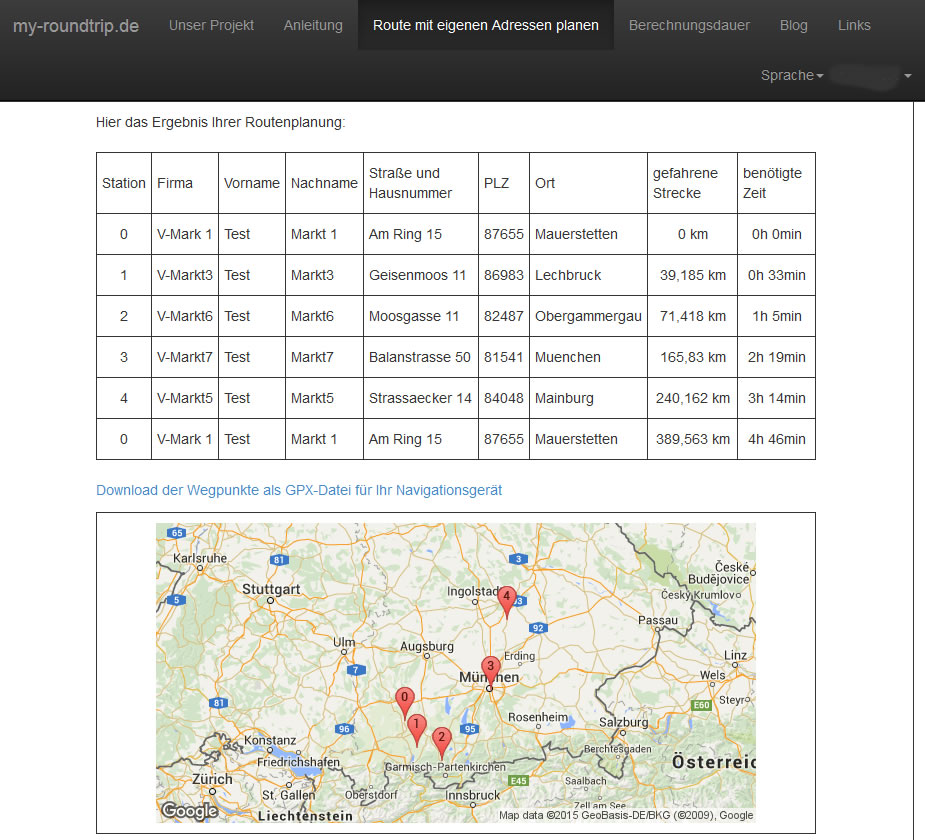Open the Anleitung page
Screen dimensions: 925x840
pos(313,25)
